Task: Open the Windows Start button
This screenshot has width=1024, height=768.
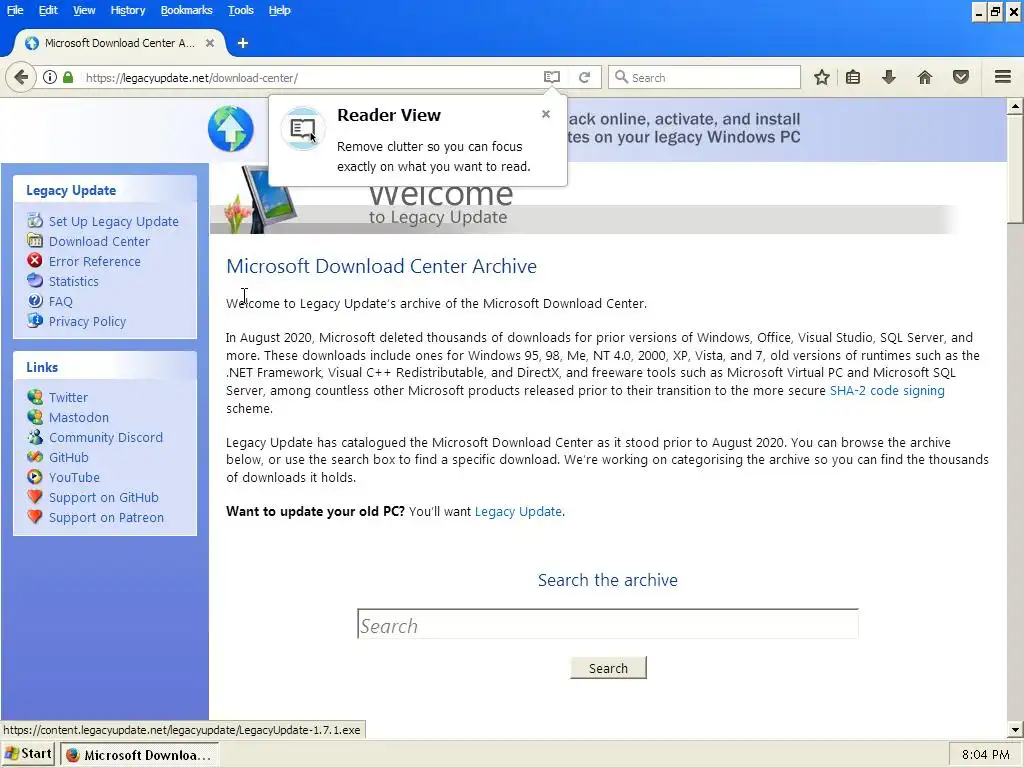Action: click(x=27, y=754)
